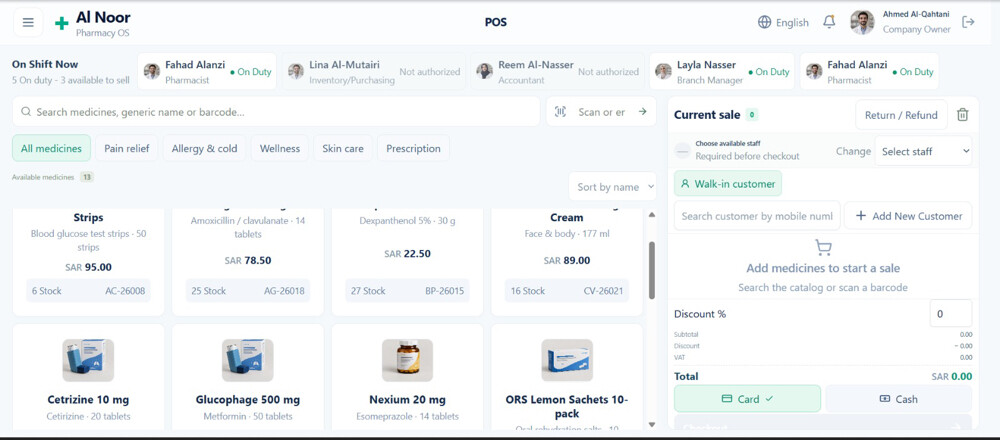
Task: Click ORS Lemon Sachets product image
Action: point(567,360)
